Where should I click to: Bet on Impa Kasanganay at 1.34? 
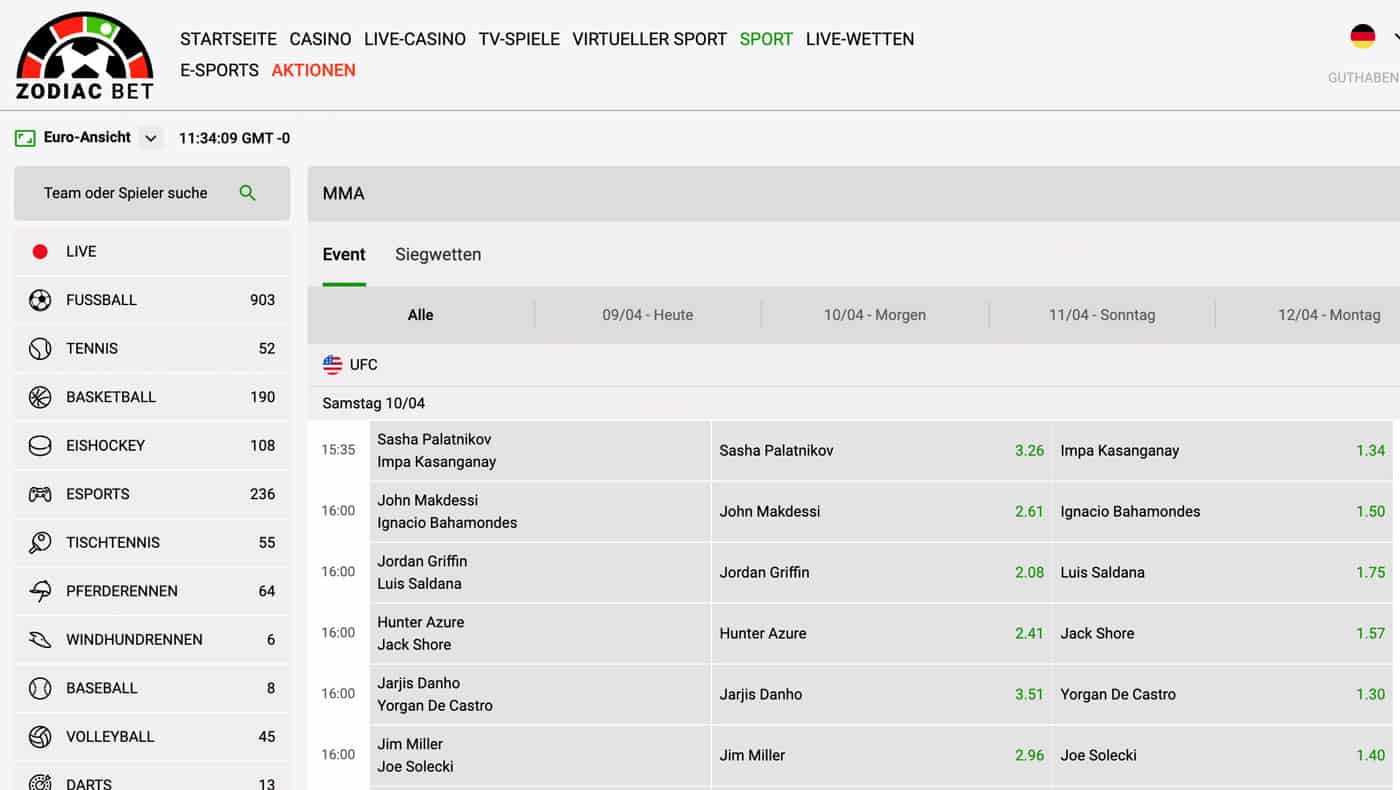pyautogui.click(x=1222, y=451)
